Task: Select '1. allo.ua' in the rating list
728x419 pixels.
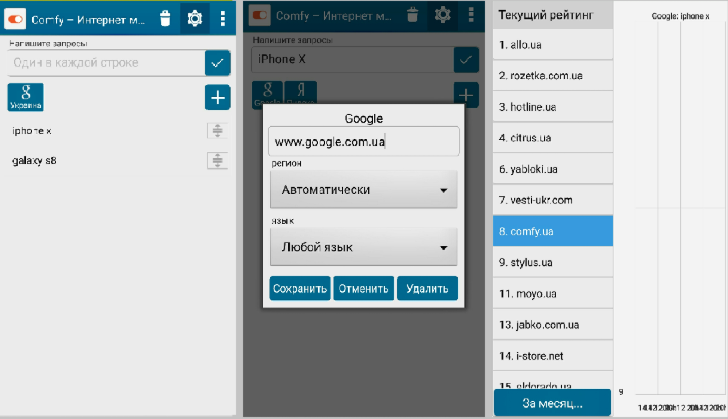Action: (x=553, y=46)
